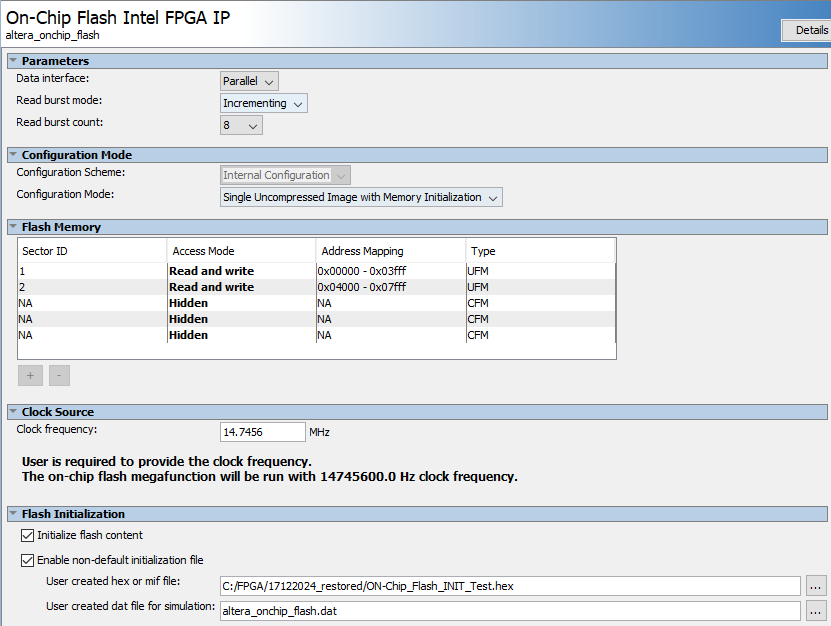Click the plus button below sector table
This screenshot has width=831, height=626.
point(28,376)
